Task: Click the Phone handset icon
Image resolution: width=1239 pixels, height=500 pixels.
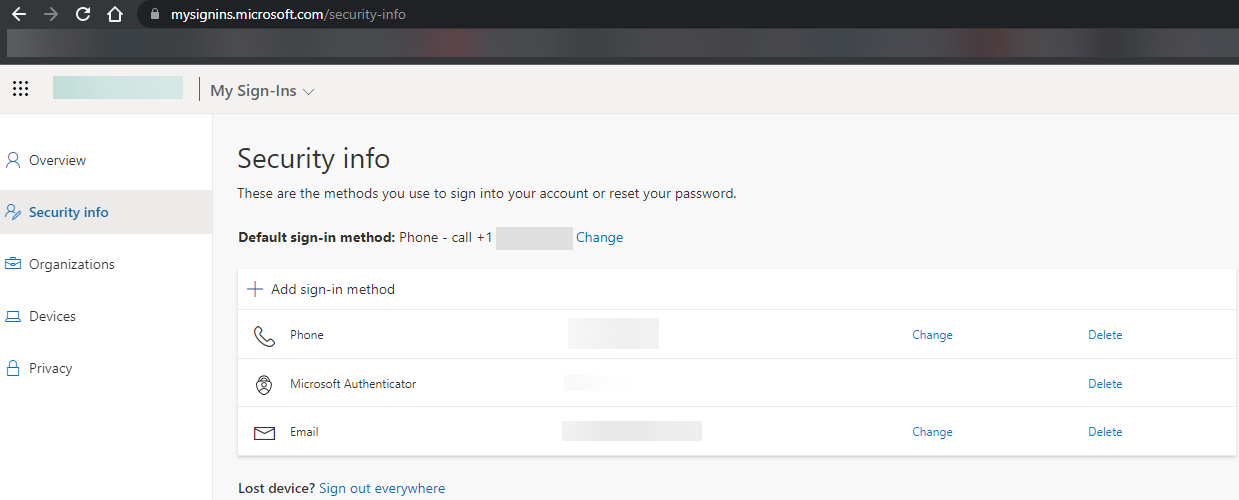Action: (x=264, y=335)
